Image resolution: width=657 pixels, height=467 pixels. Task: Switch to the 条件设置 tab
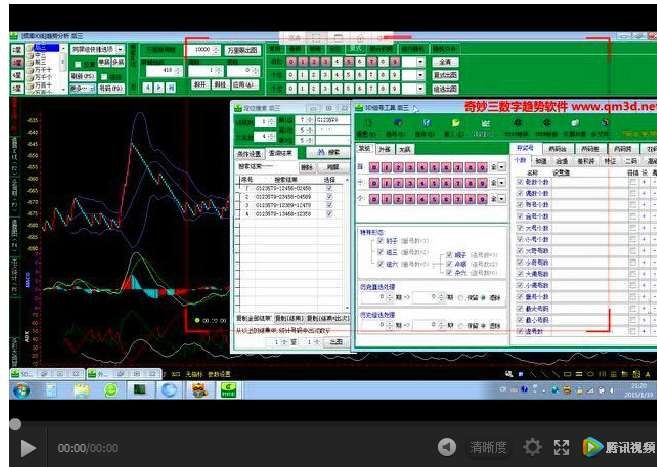pyautogui.click(x=248, y=154)
